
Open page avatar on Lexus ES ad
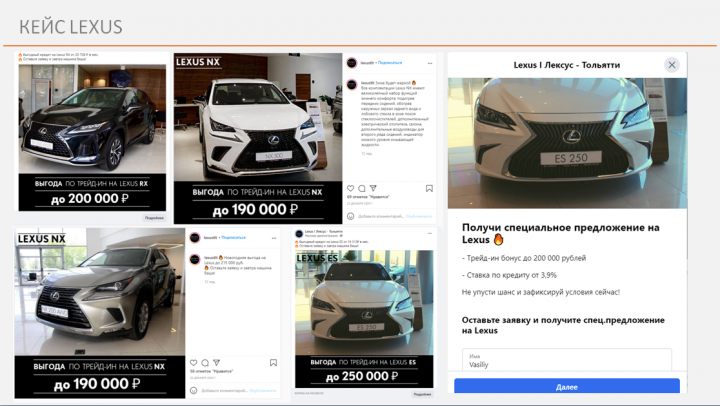pyautogui.click(x=299, y=234)
